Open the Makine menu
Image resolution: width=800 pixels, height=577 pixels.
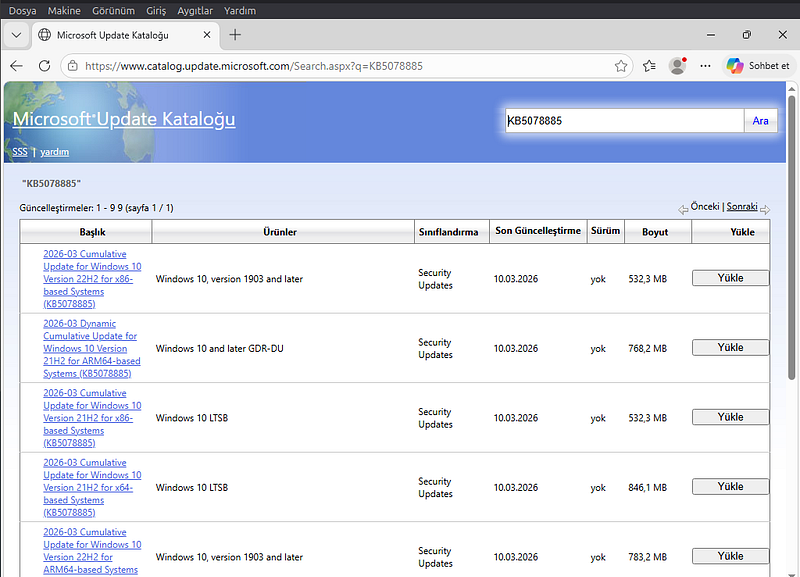(x=64, y=11)
